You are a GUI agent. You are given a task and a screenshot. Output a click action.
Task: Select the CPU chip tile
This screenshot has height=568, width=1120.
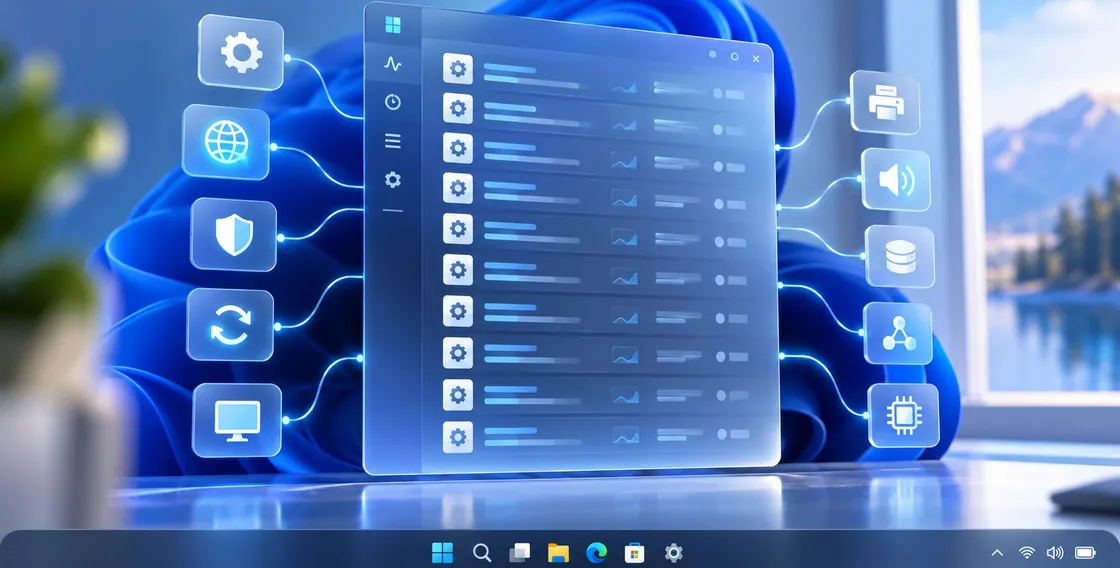[x=904, y=415]
